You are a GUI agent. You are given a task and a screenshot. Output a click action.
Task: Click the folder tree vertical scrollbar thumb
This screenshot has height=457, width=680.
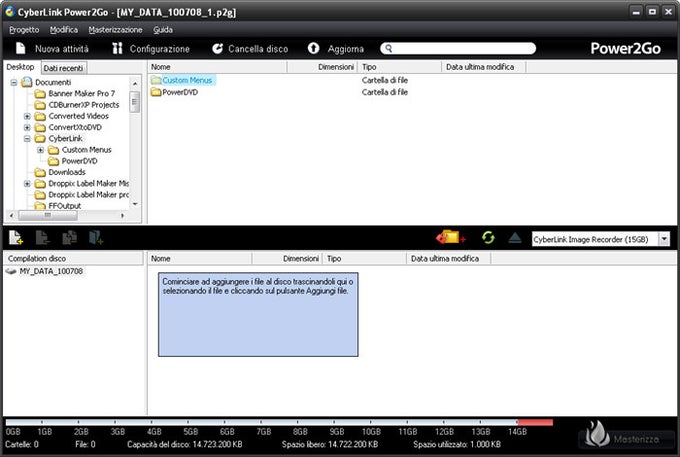pyautogui.click(x=134, y=102)
